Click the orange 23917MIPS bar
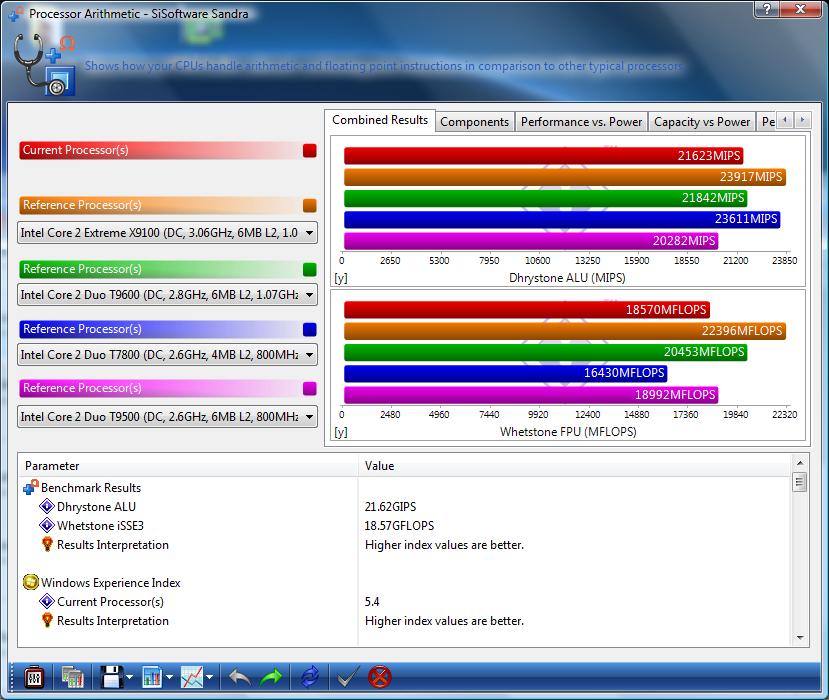 [565, 177]
